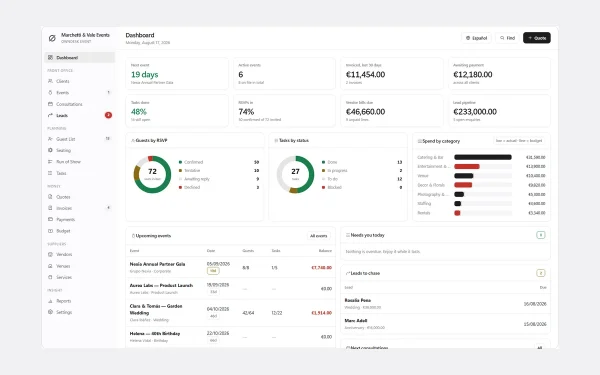Click the Done legend entry in Tasks
Viewport: 600px width, 375px height.
point(362,162)
